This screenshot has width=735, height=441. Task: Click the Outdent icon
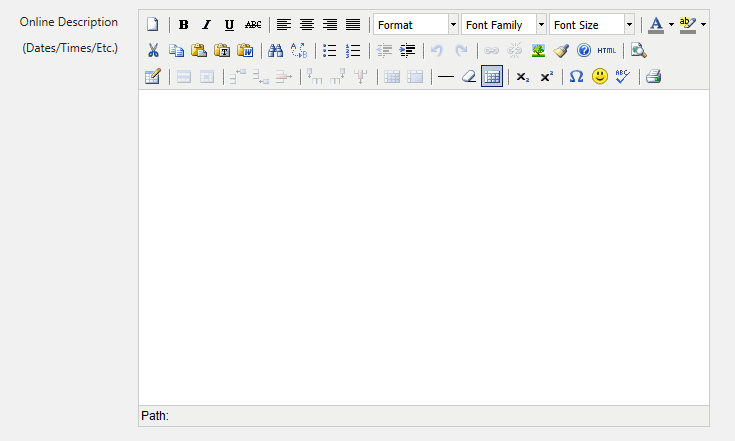click(384, 50)
